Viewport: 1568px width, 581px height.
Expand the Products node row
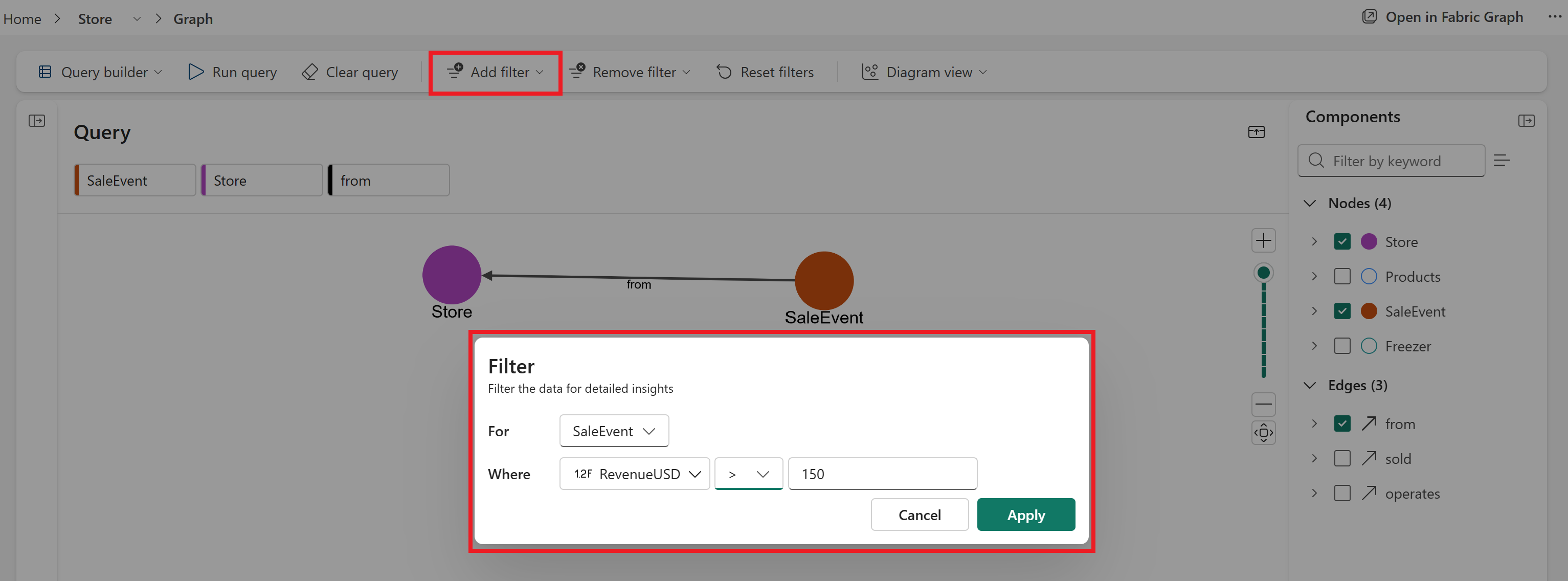point(1314,277)
